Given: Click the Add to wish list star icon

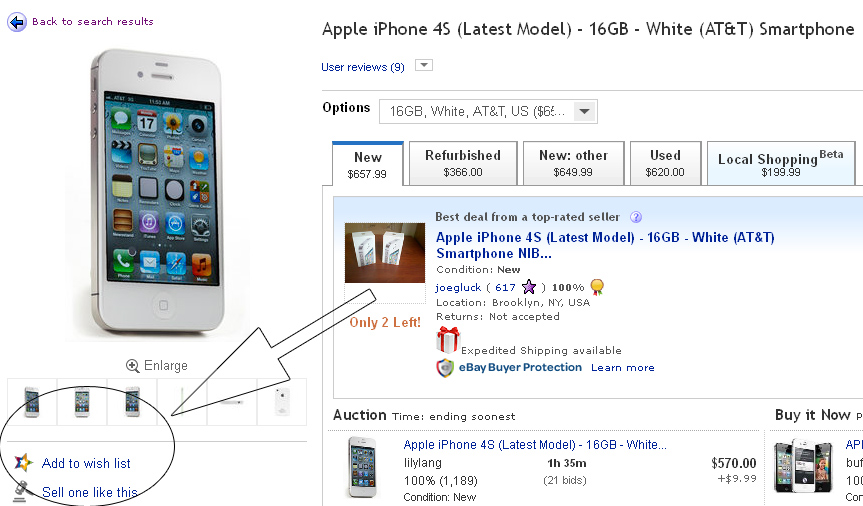Looking at the screenshot, I should pos(23,463).
